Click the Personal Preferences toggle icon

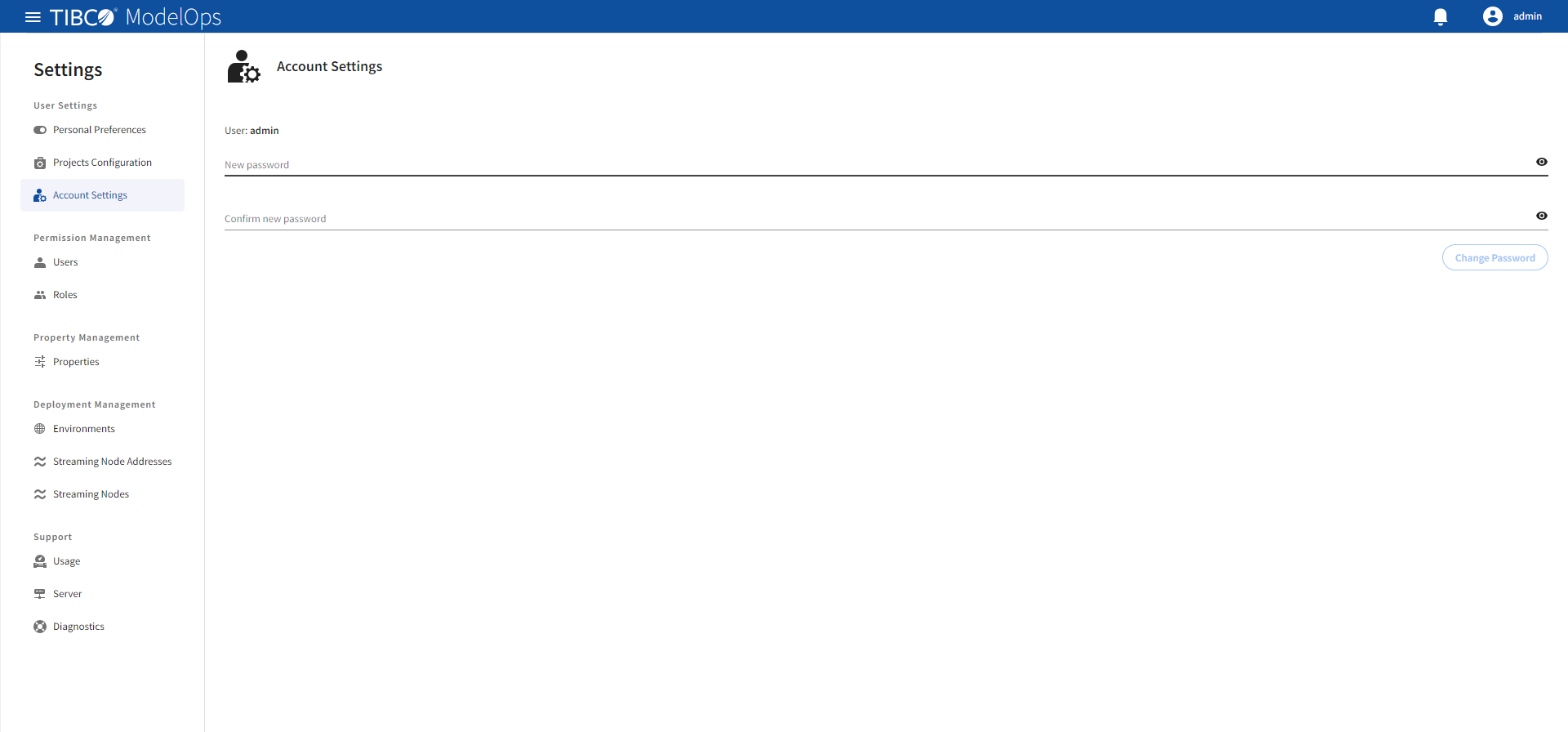click(x=40, y=130)
